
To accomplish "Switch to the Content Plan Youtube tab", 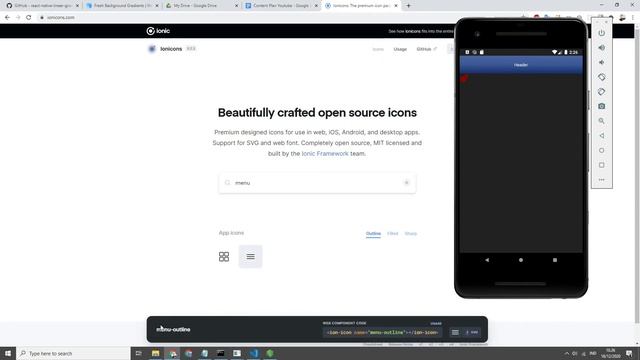I will [281, 6].
